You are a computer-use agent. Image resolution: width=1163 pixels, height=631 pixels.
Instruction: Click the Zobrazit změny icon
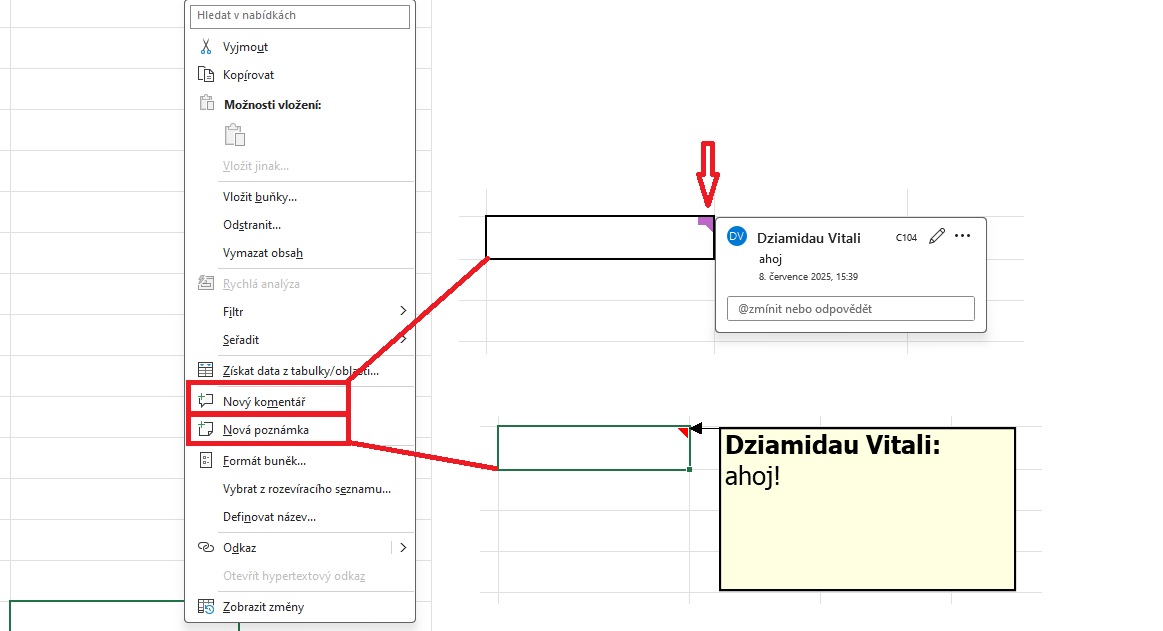tap(206, 606)
